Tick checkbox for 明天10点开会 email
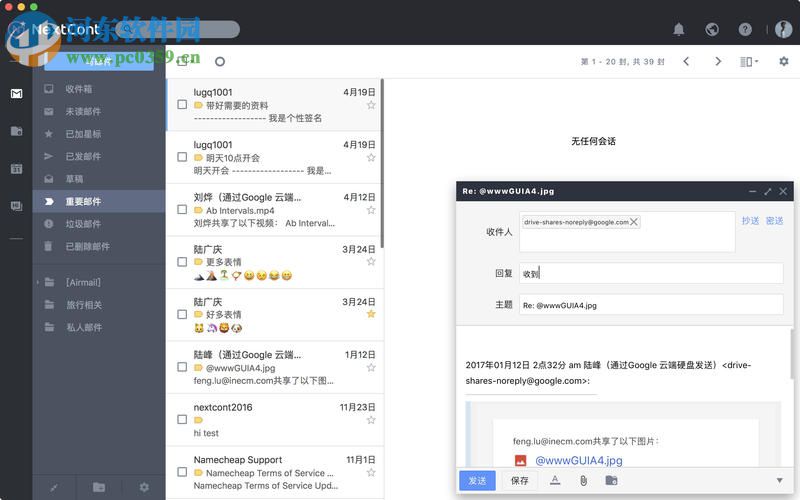 pyautogui.click(x=182, y=157)
